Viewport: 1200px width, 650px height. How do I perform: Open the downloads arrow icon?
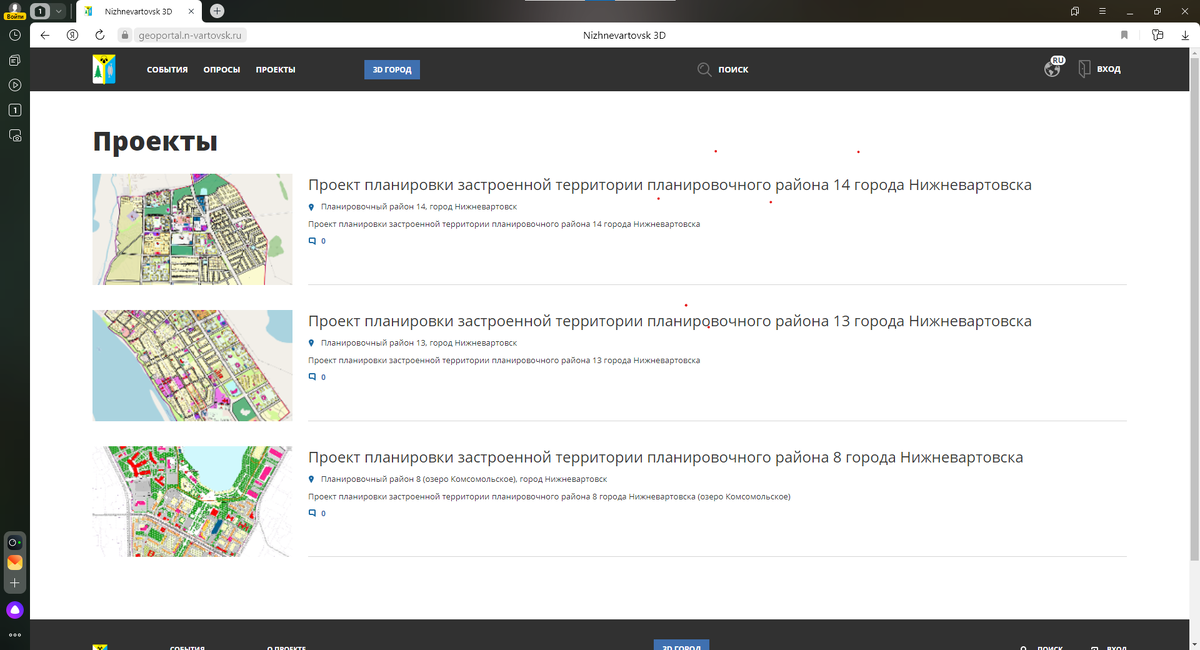(x=1185, y=34)
